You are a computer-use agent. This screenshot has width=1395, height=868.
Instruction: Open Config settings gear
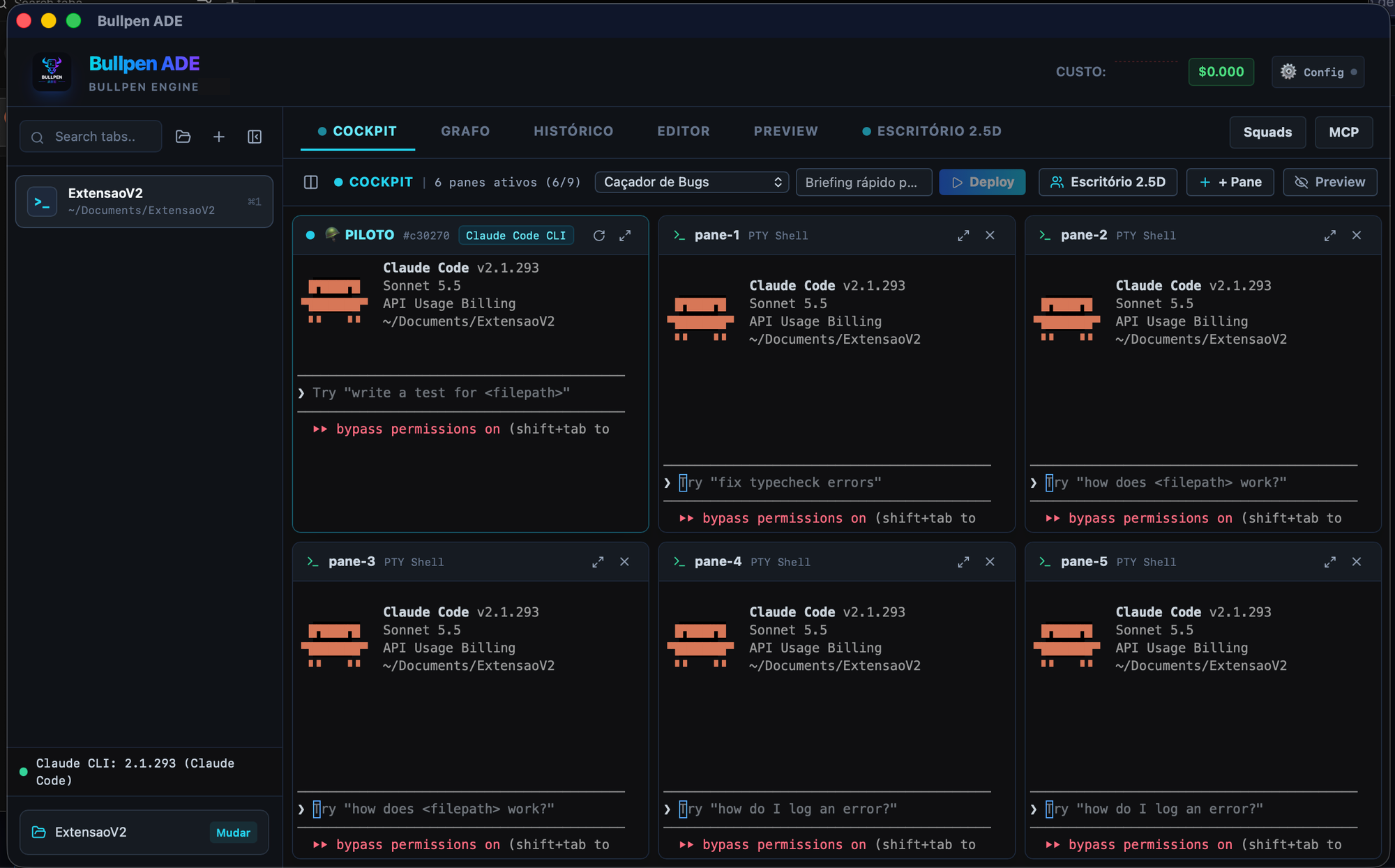click(x=1318, y=72)
